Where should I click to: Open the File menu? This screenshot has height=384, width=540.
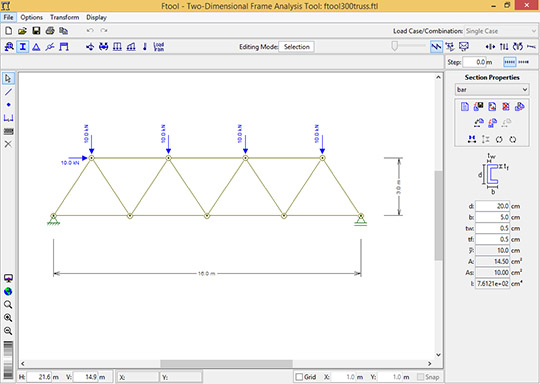coord(8,17)
